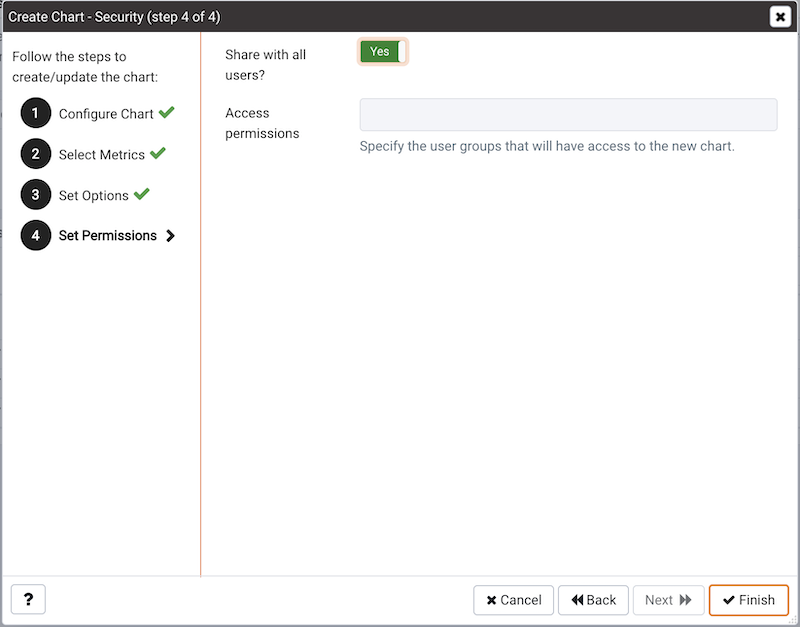
Task: Click the Select Metrics step label
Action: click(x=102, y=155)
